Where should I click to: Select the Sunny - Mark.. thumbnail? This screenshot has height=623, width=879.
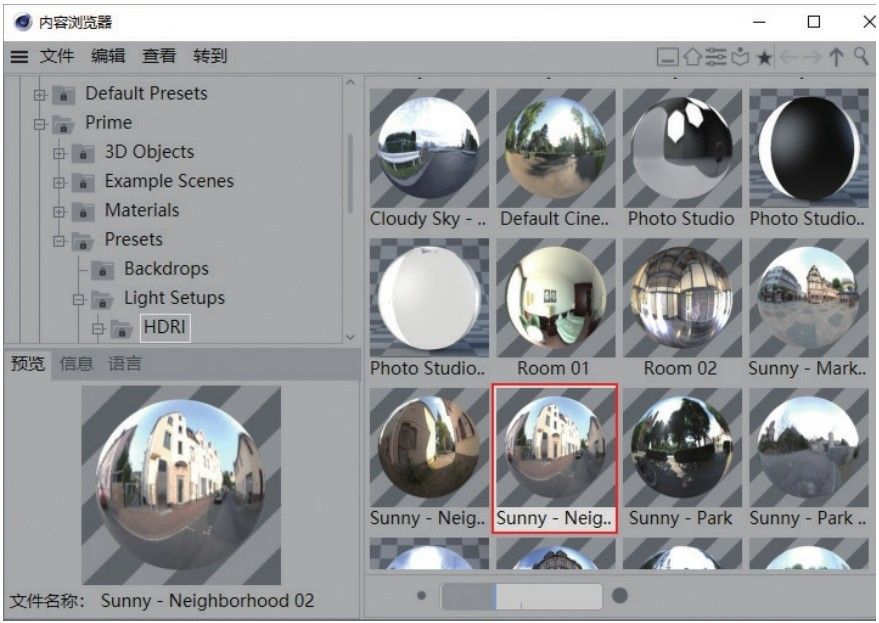click(809, 298)
